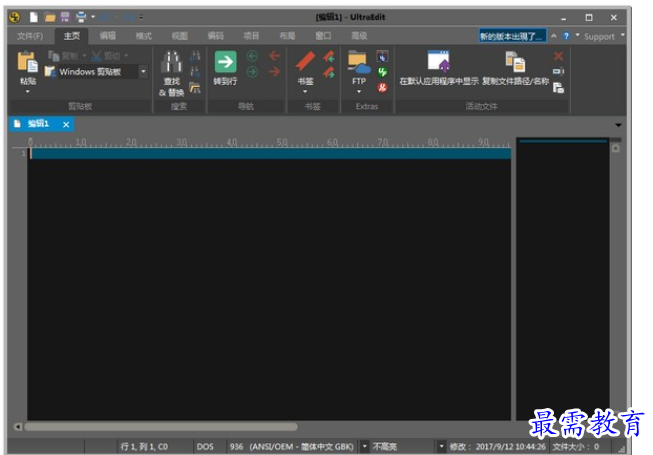Click the encoding 936 ANSI/OEM status field
The height and width of the screenshot is (455, 653).
pyautogui.click(x=292, y=447)
